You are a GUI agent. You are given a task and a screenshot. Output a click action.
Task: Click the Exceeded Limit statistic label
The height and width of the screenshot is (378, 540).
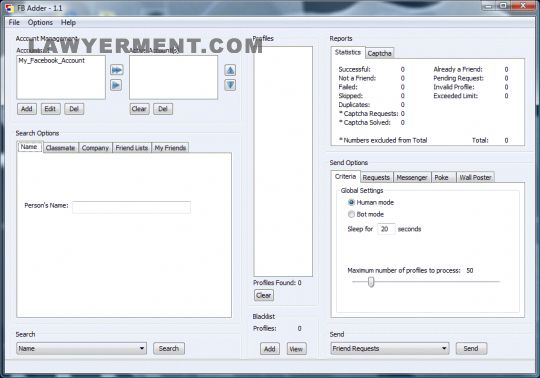pos(456,96)
